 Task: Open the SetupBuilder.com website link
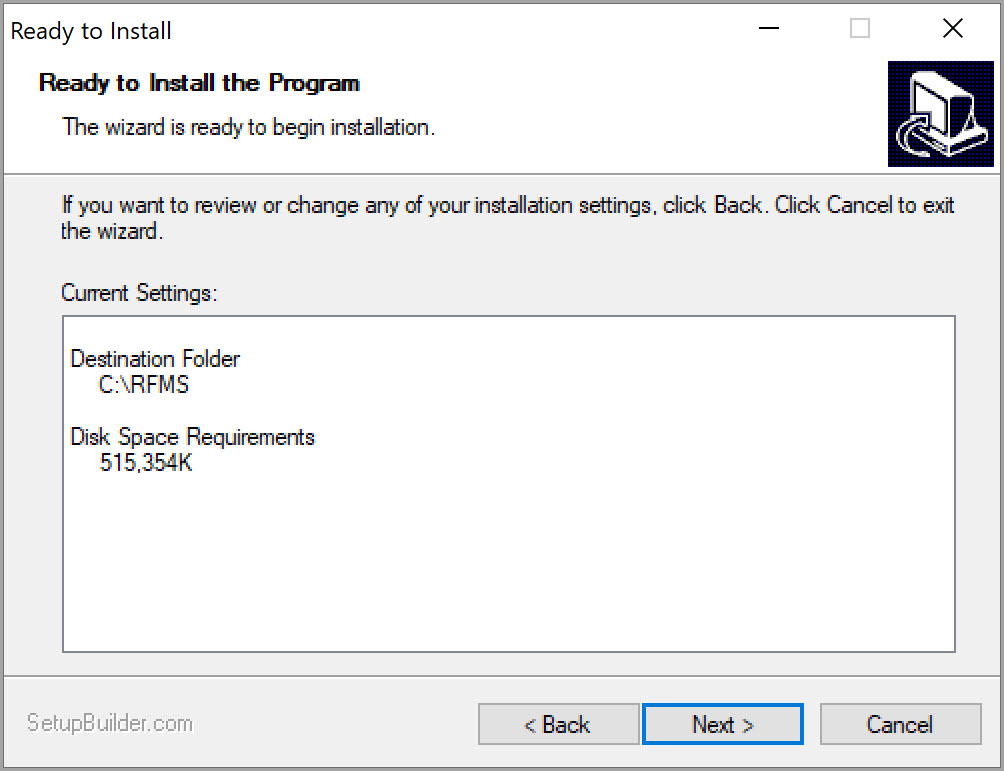coord(110,723)
